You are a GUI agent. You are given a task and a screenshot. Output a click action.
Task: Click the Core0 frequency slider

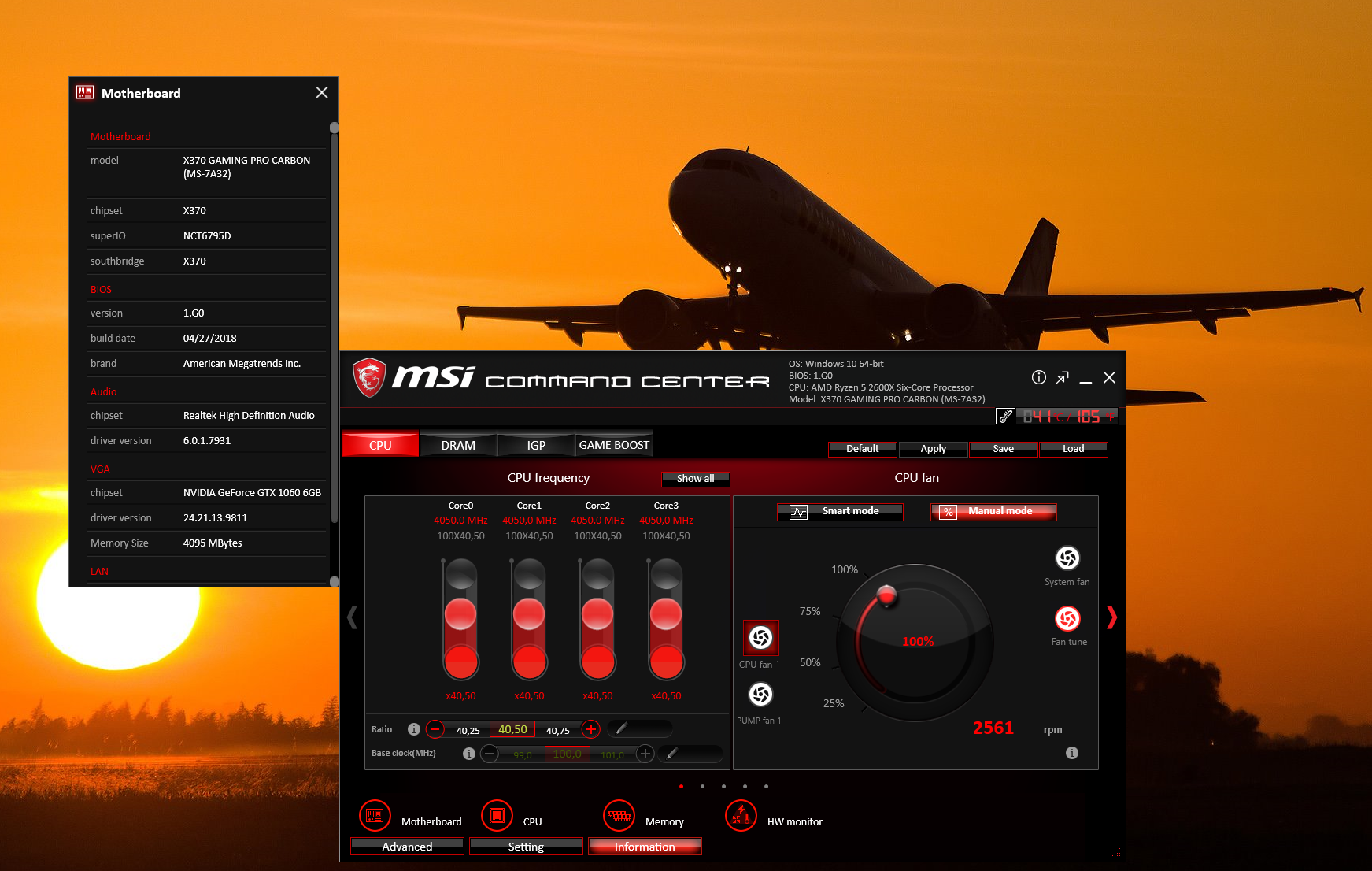(460, 618)
